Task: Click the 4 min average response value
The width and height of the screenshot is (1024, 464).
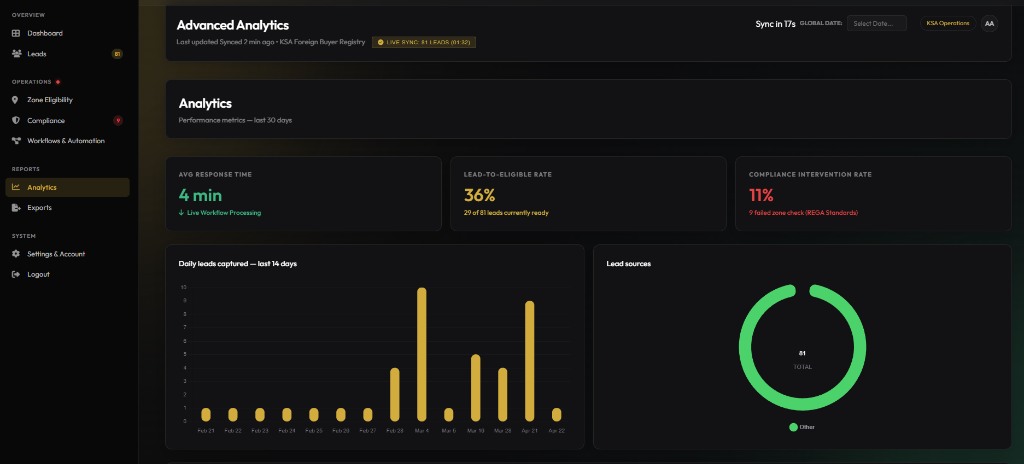Action: click(x=200, y=195)
